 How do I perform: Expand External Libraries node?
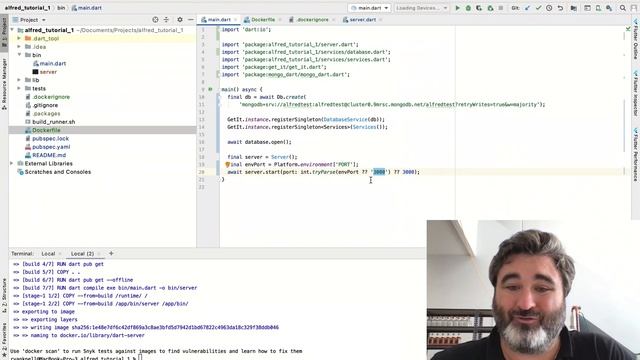pos(12,163)
